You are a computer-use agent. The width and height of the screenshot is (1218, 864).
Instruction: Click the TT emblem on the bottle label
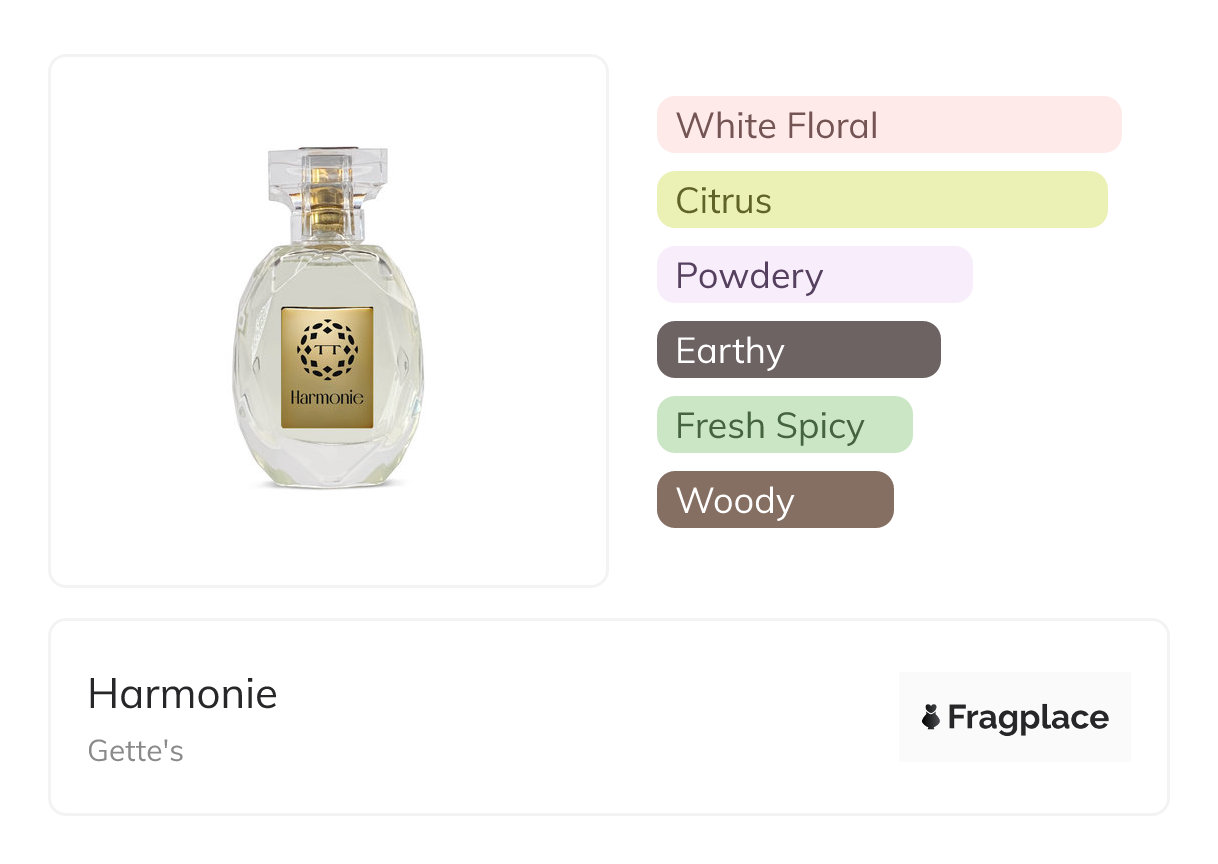click(327, 349)
